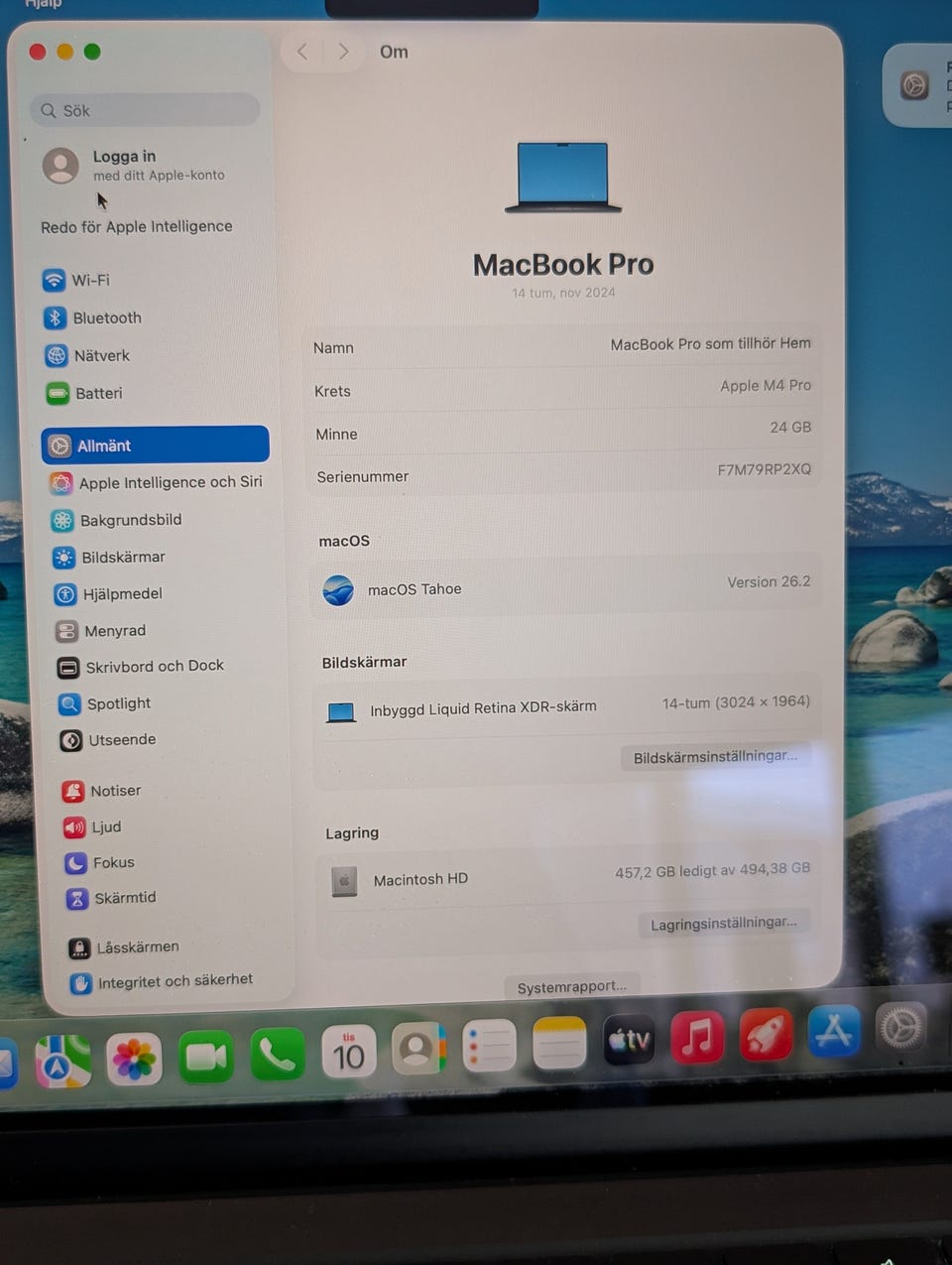The width and height of the screenshot is (952, 1265).
Task: Open Wi-Fi settings in sidebar
Action: [77, 280]
